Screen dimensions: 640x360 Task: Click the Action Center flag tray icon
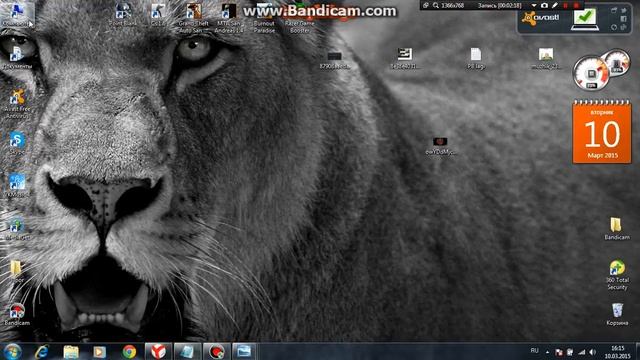tap(559, 352)
